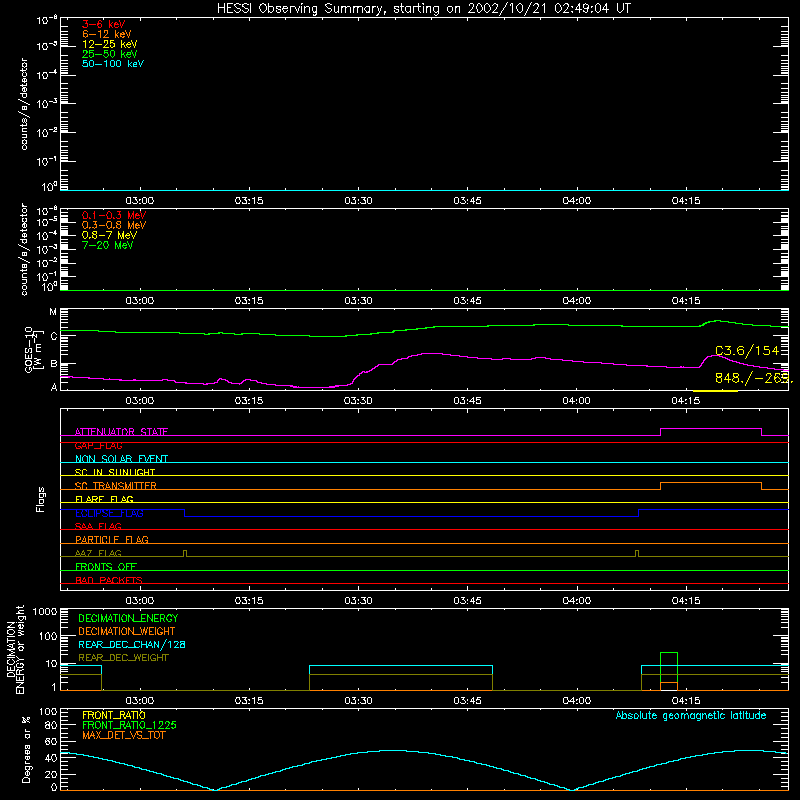Image resolution: width=800 pixels, height=800 pixels.
Task: Click the Degrees or % axis label
Action: (27, 749)
